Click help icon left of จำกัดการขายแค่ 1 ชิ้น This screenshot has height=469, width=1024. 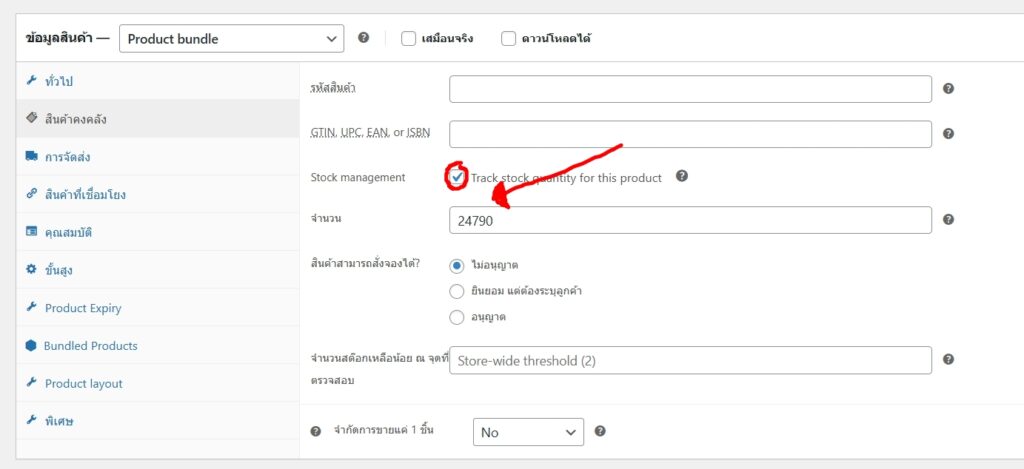pyautogui.click(x=316, y=432)
